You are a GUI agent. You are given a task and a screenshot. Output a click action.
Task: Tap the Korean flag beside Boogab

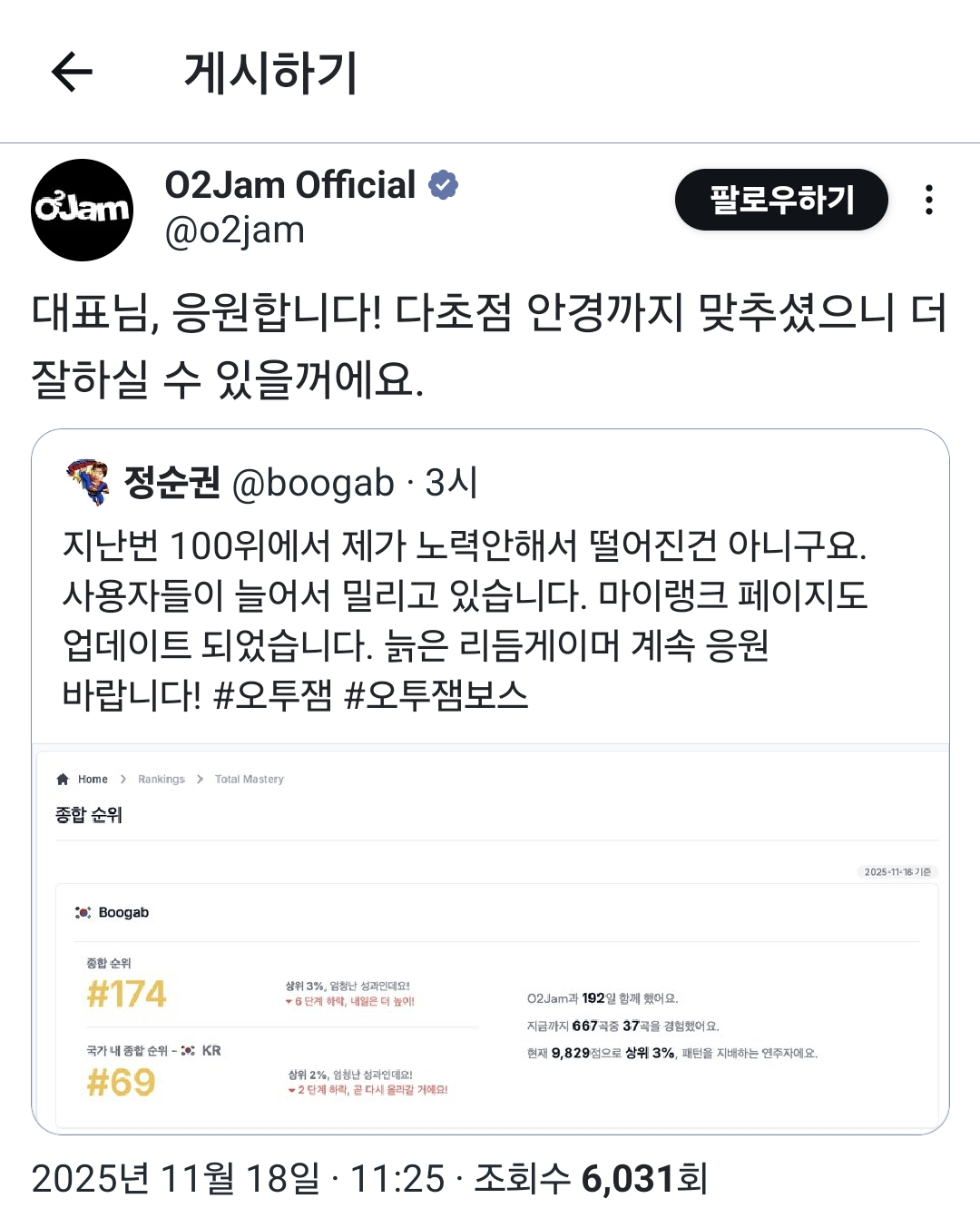coord(83,912)
